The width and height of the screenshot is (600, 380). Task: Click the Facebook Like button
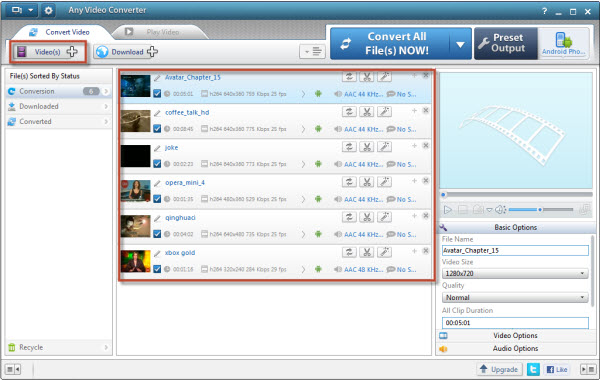point(557,369)
